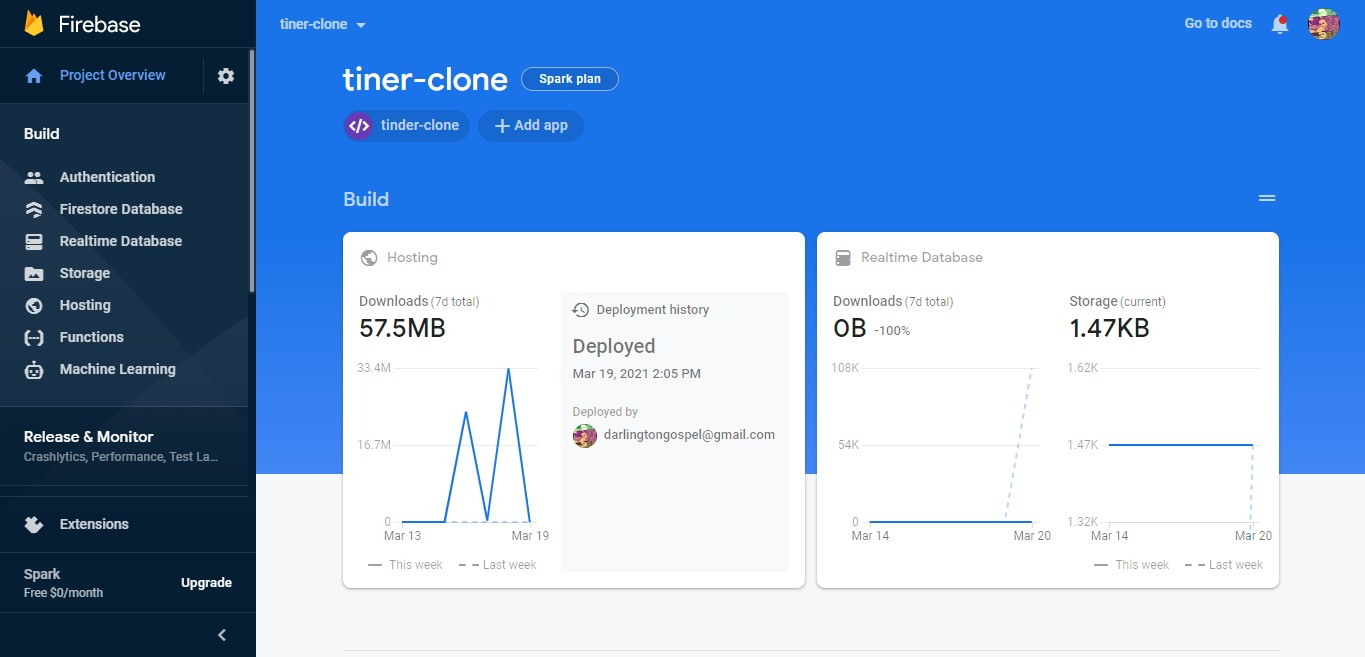Click the Build sidebar heading

point(42,134)
